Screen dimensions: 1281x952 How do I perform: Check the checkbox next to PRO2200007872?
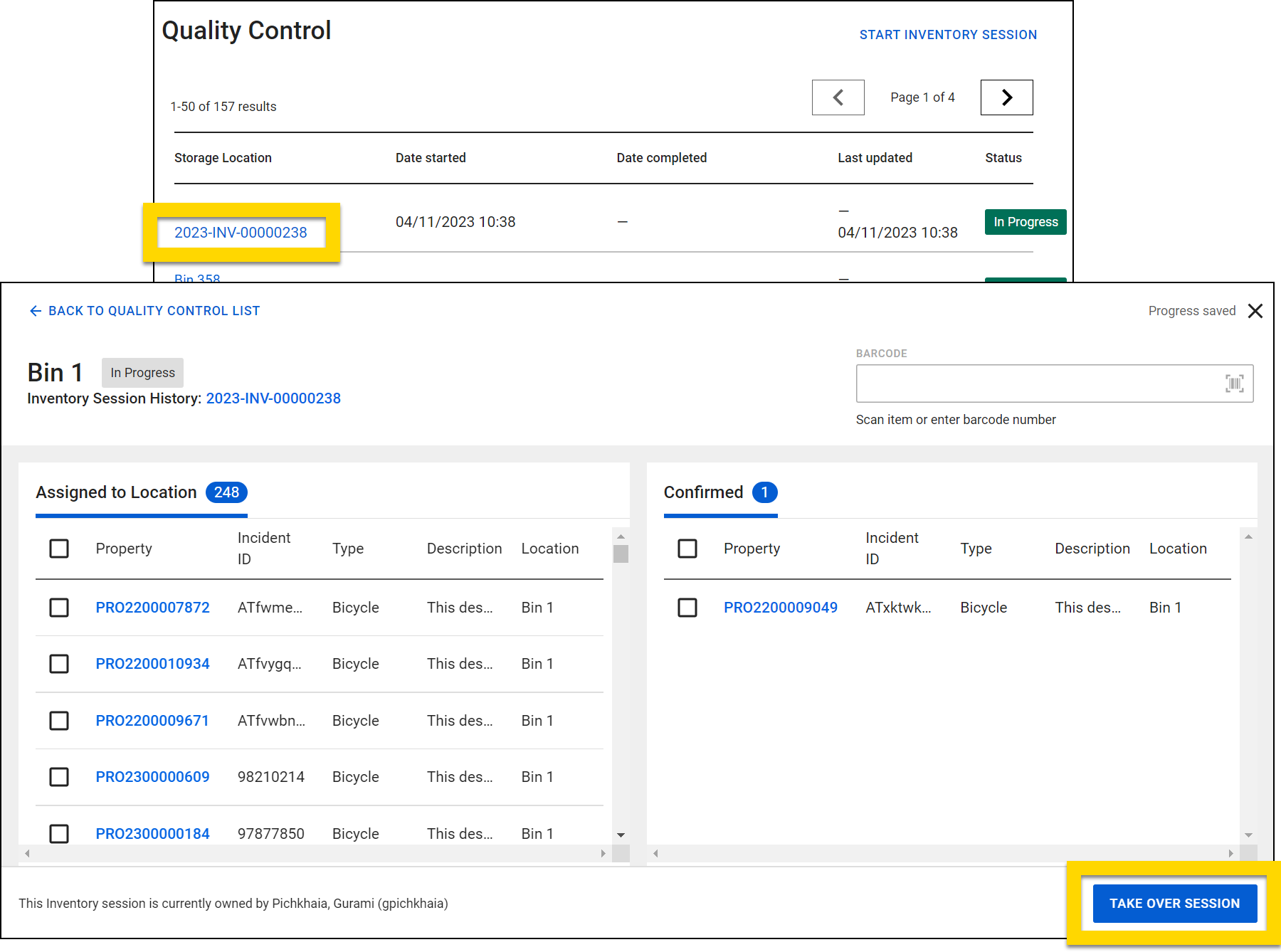tap(59, 608)
